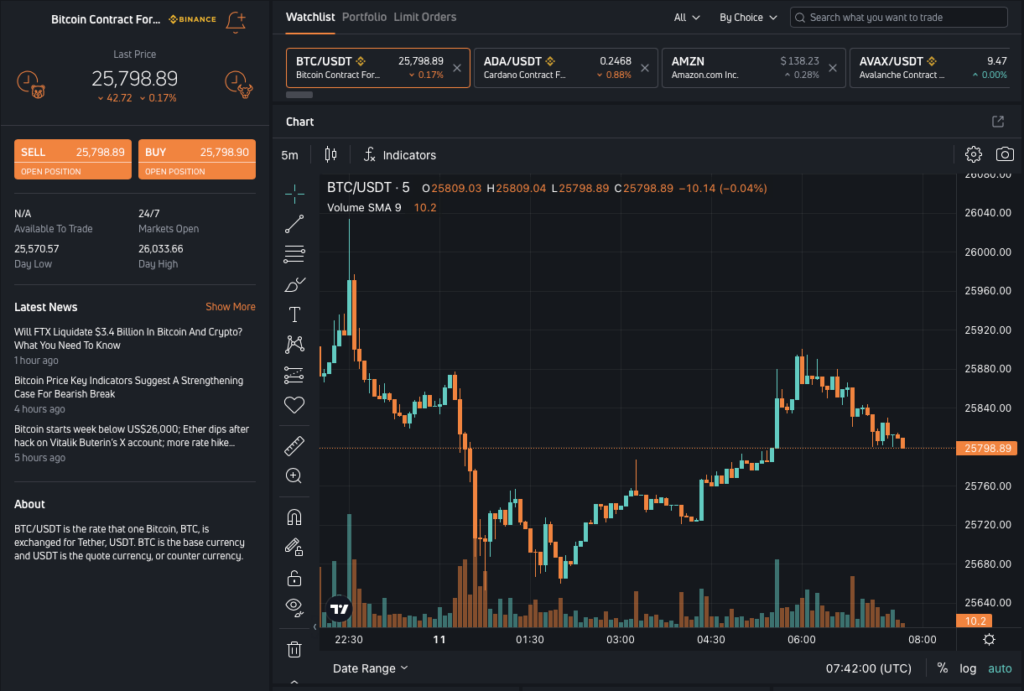The height and width of the screenshot is (691, 1024).
Task: Select the measure ruler tool
Action: point(293,445)
